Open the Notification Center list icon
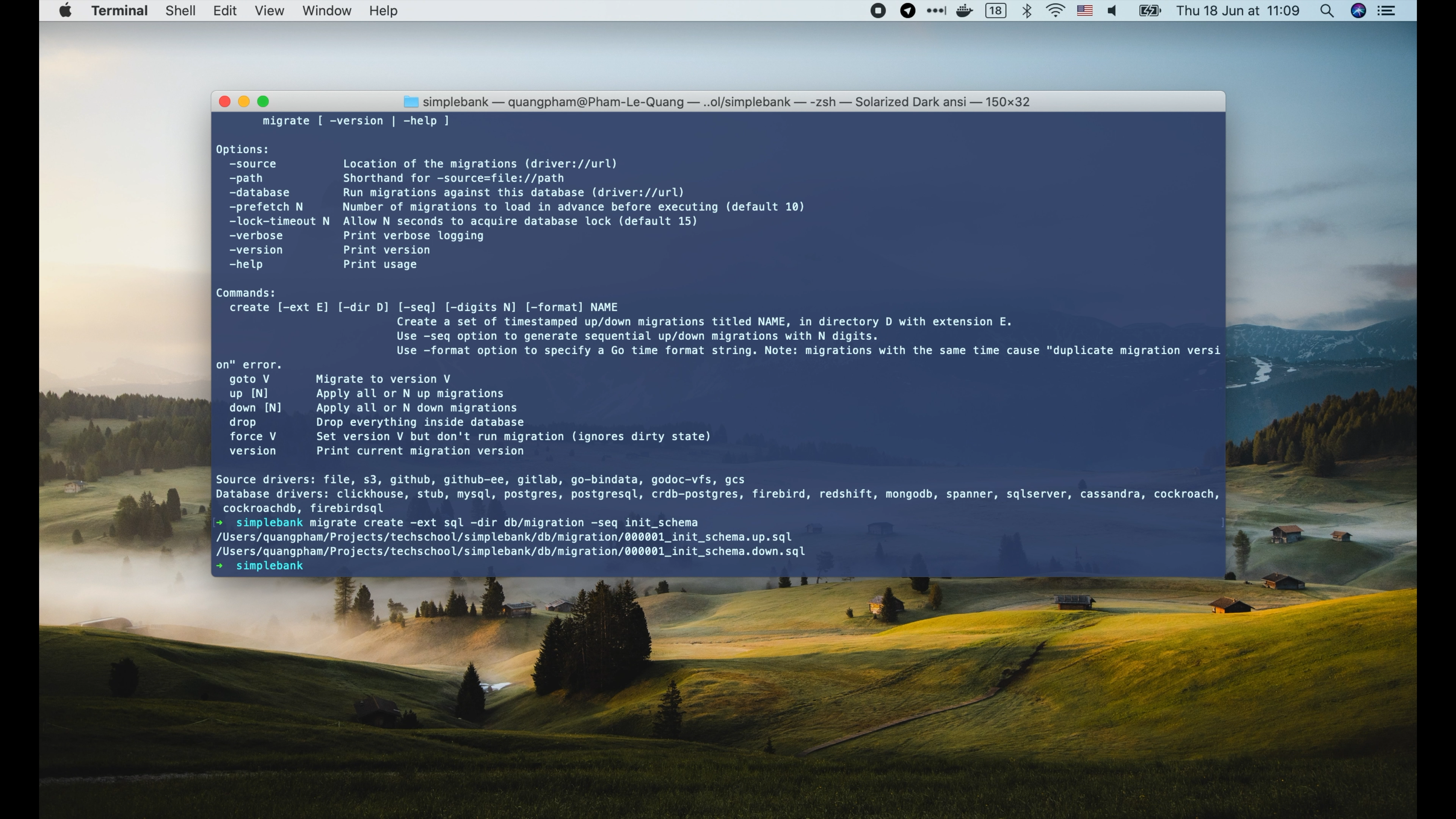This screenshot has width=1456, height=819. [x=1387, y=11]
